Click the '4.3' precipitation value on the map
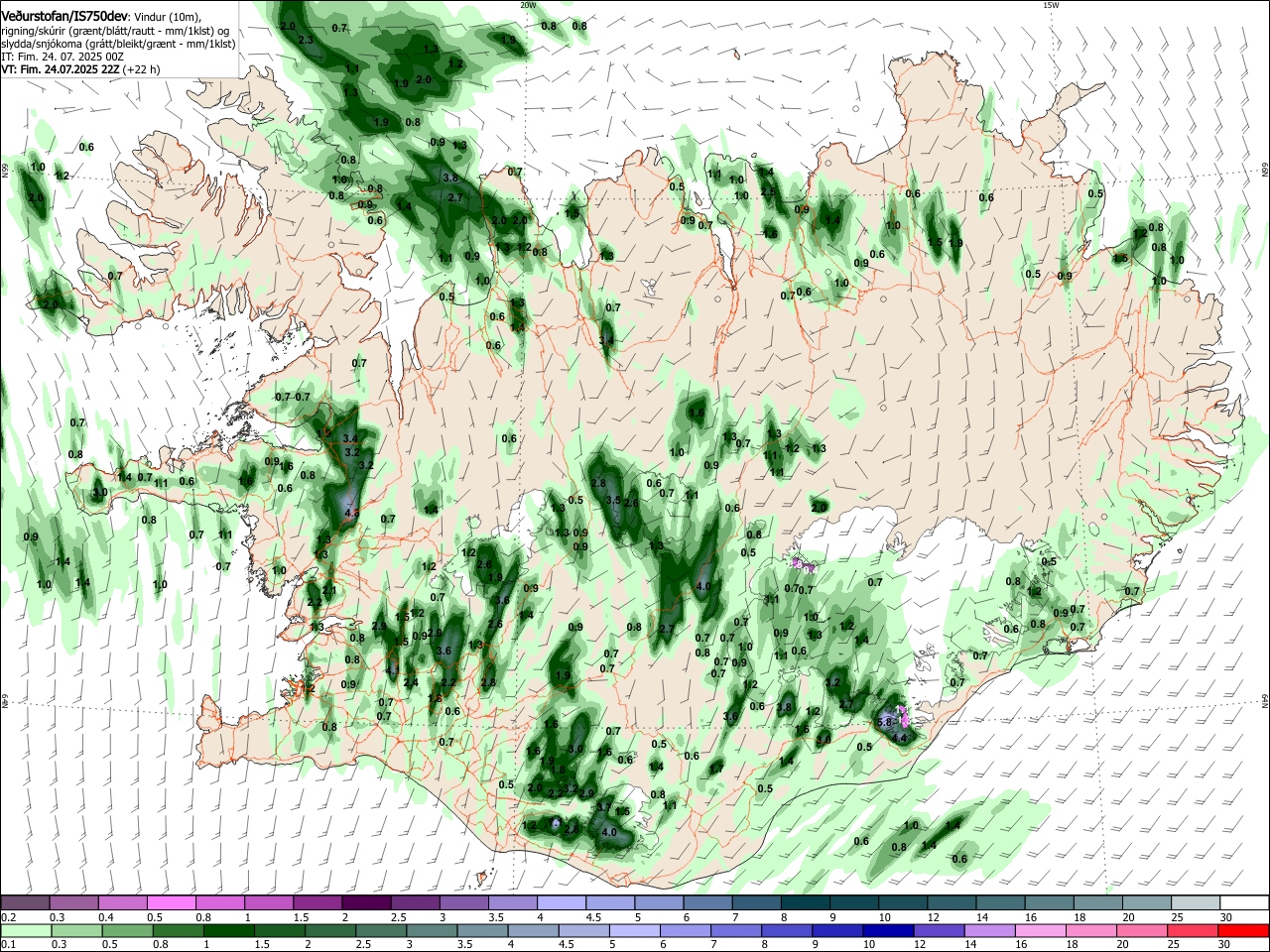Viewport: 1270px width, 952px height. 350,513
